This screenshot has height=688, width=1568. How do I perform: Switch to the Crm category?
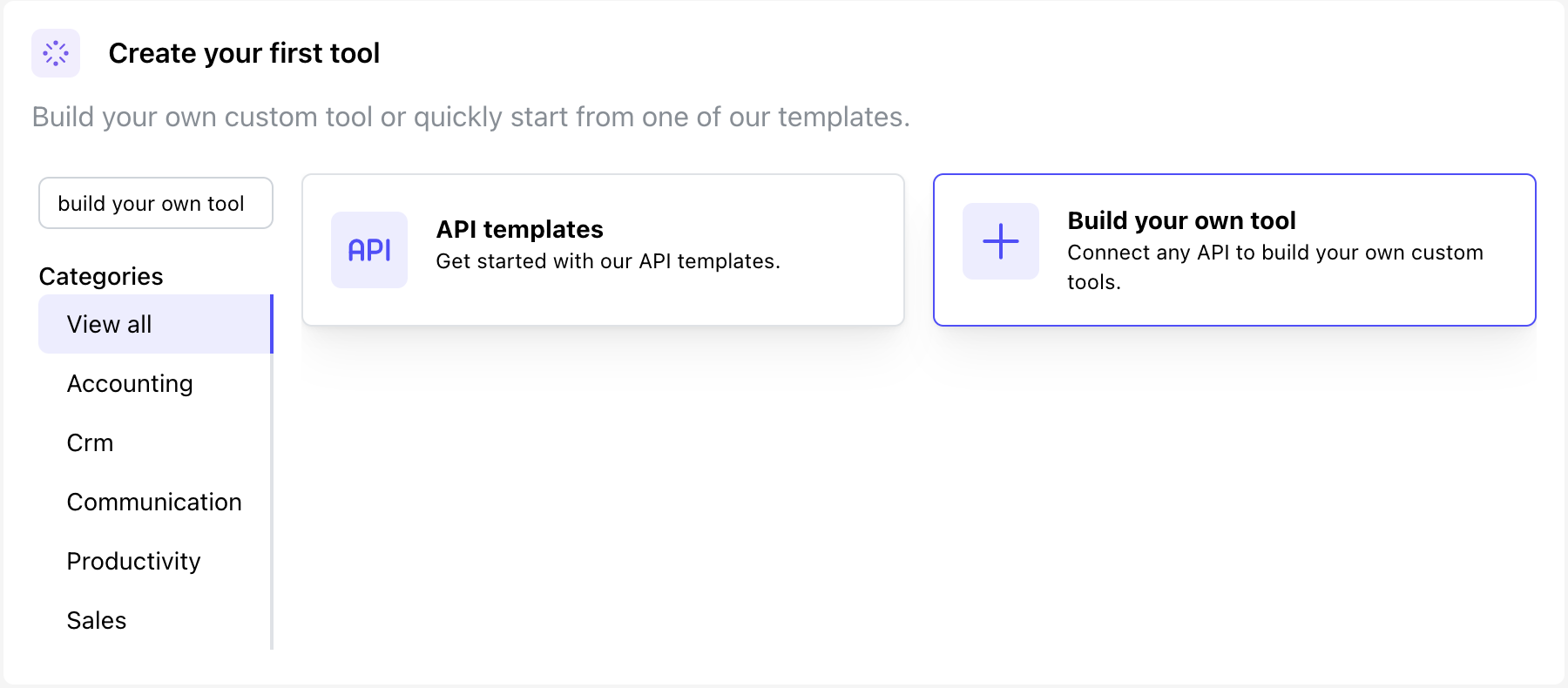click(91, 442)
